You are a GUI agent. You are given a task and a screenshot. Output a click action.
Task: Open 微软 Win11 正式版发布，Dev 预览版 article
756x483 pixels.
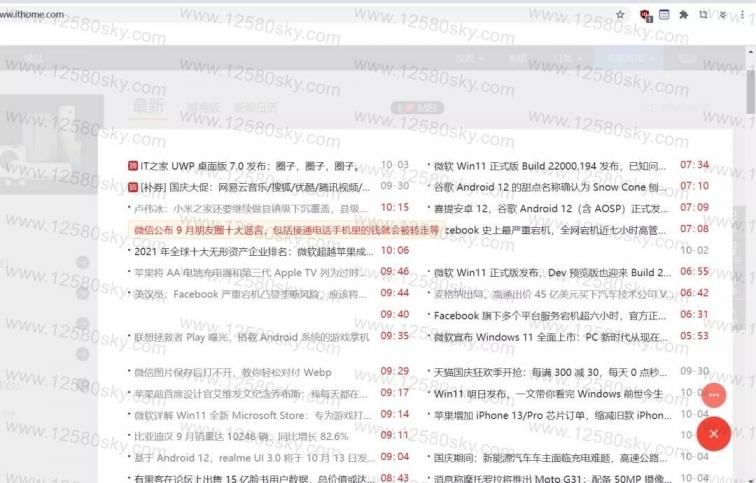pyautogui.click(x=553, y=273)
